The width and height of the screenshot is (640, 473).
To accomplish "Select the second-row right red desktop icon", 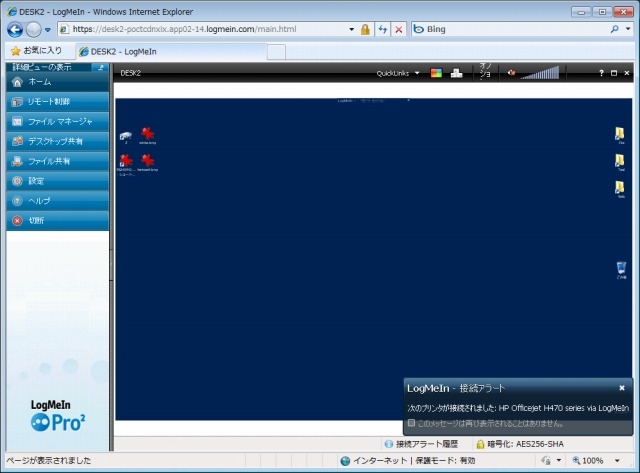I will click(x=147, y=162).
